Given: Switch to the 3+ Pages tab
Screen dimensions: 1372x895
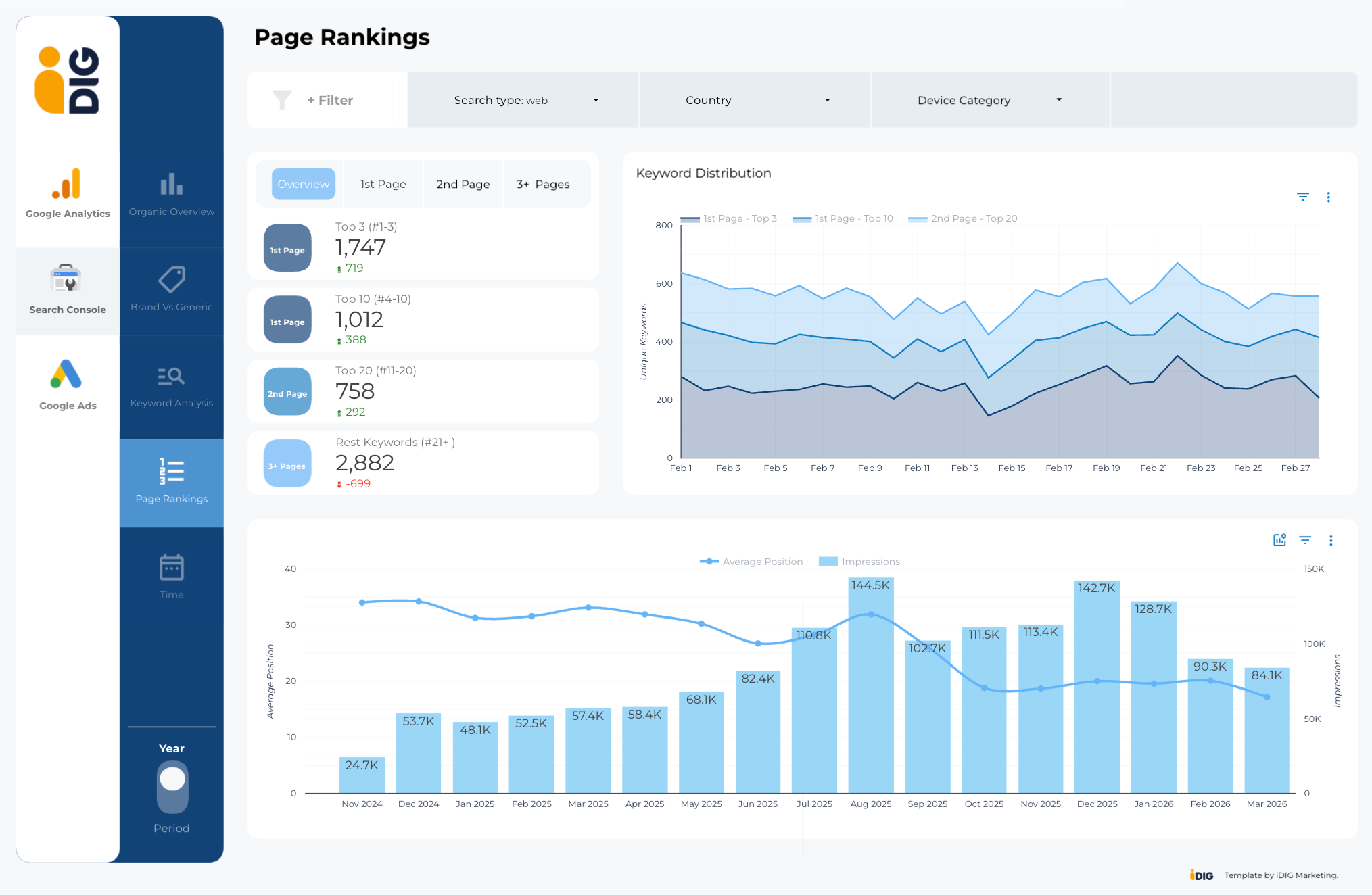Looking at the screenshot, I should point(543,184).
